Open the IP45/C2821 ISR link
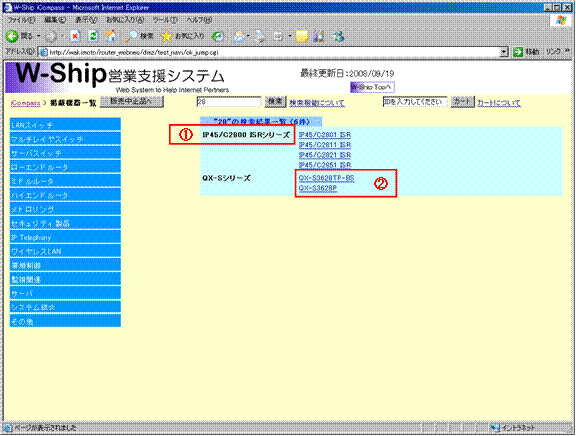Viewport: 576px width, 436px height. (325, 155)
